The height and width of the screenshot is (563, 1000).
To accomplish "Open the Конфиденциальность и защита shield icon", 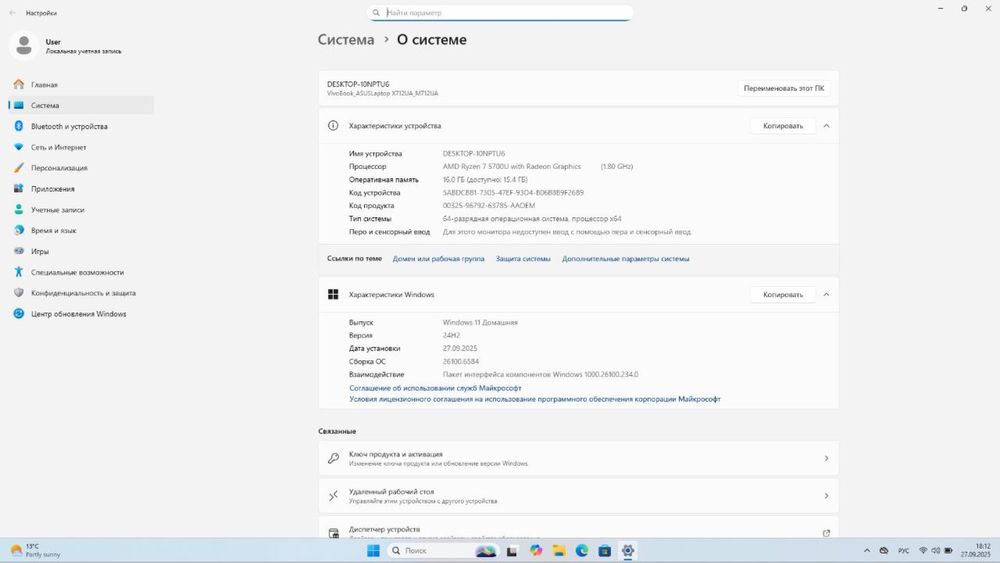I will click(18, 293).
